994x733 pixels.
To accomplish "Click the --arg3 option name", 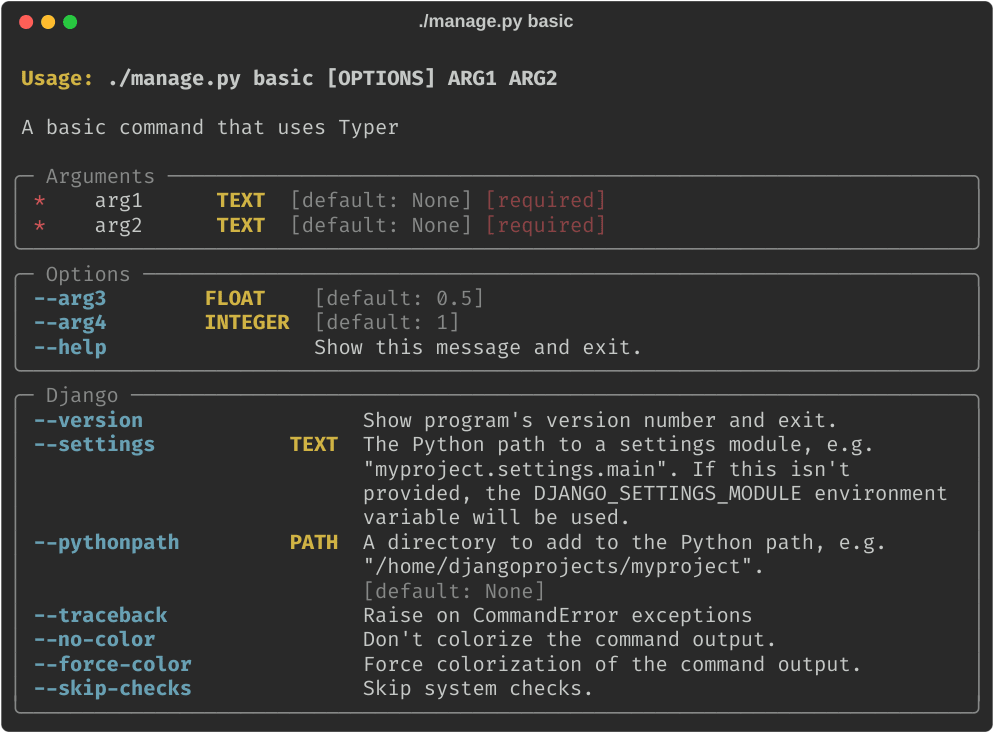I will coord(70,299).
